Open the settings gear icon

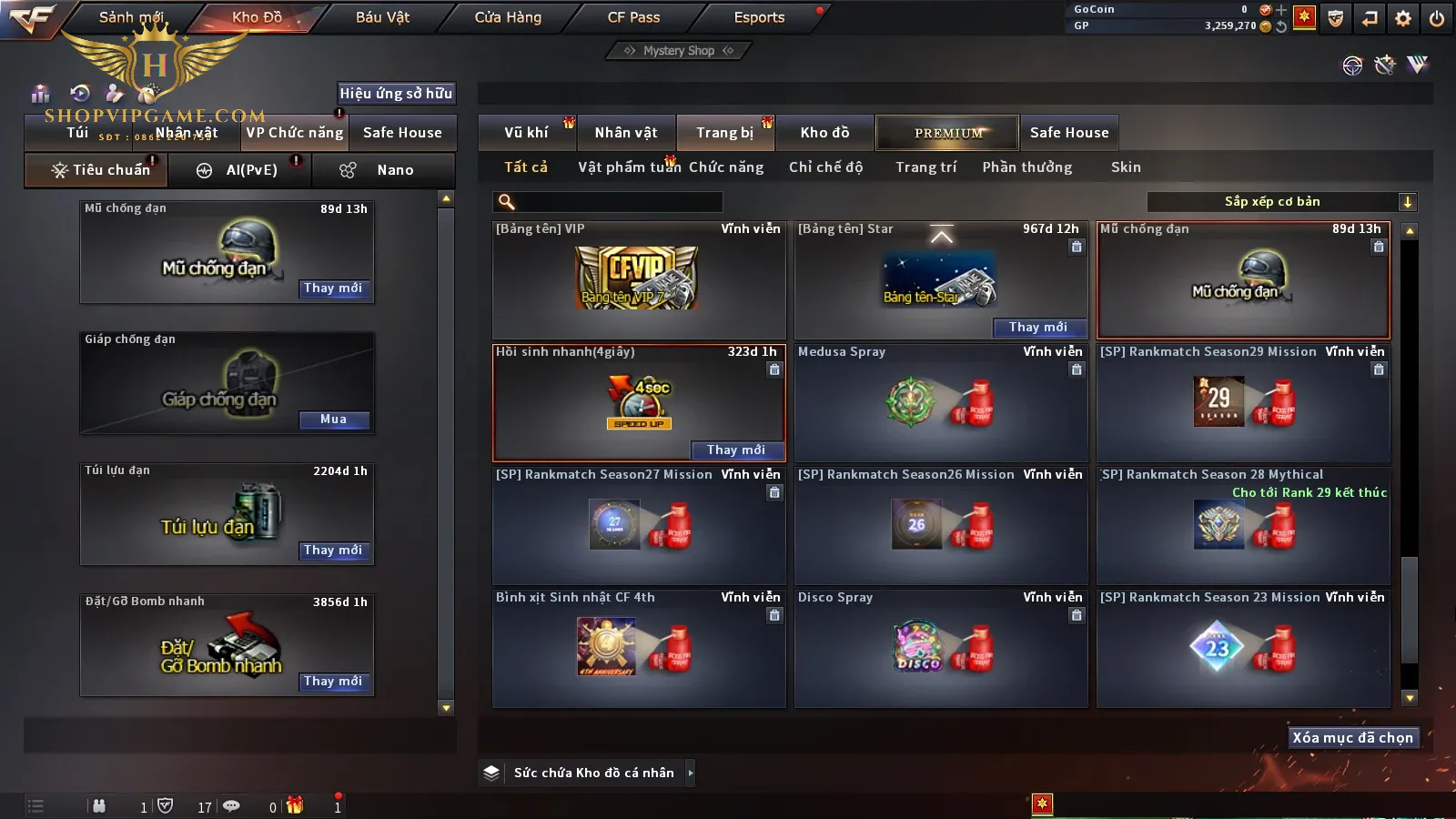(1403, 18)
